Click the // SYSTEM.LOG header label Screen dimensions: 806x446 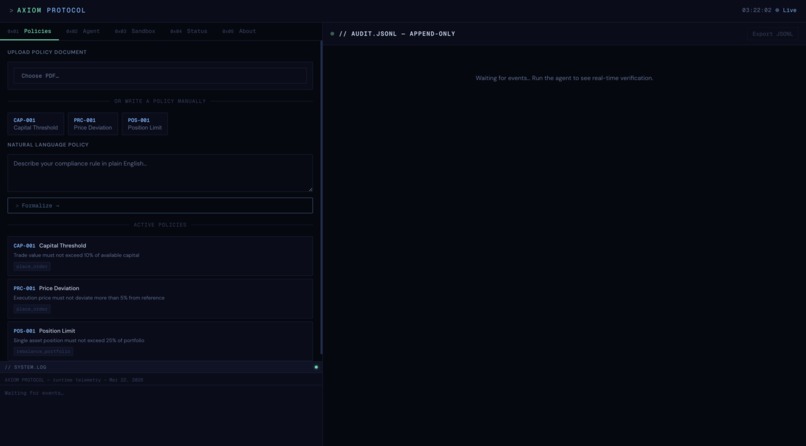coord(25,367)
